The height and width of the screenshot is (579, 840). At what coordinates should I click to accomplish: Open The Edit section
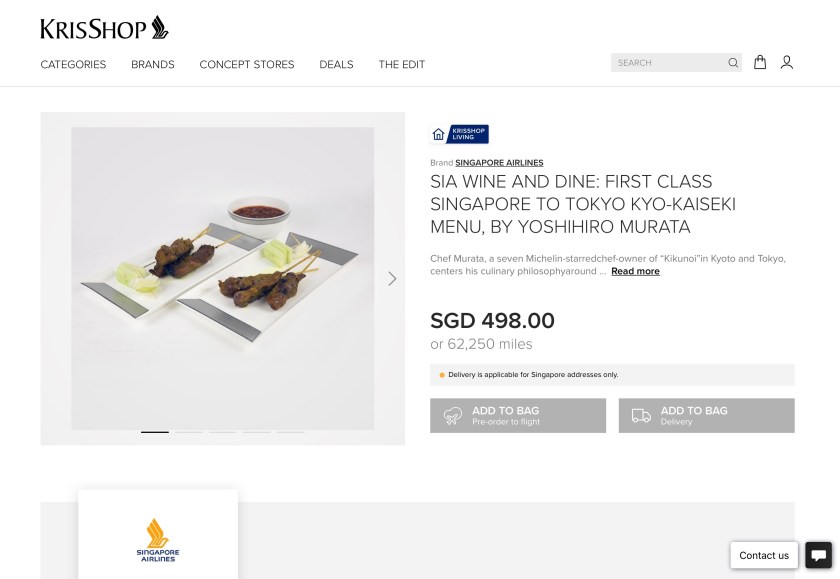click(x=402, y=64)
